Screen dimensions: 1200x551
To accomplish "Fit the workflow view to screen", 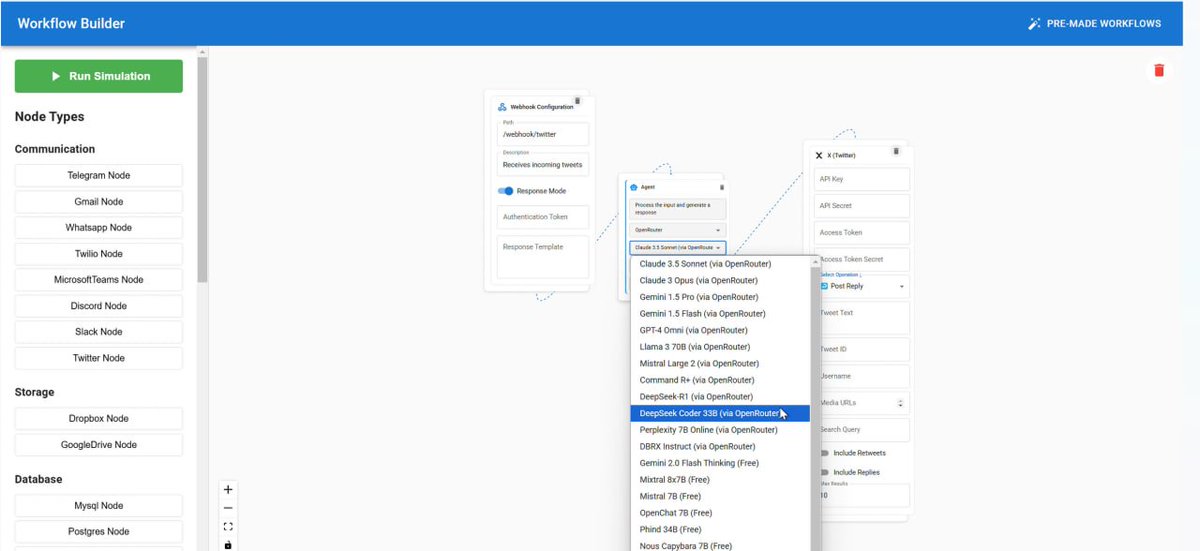I will pyautogui.click(x=228, y=526).
